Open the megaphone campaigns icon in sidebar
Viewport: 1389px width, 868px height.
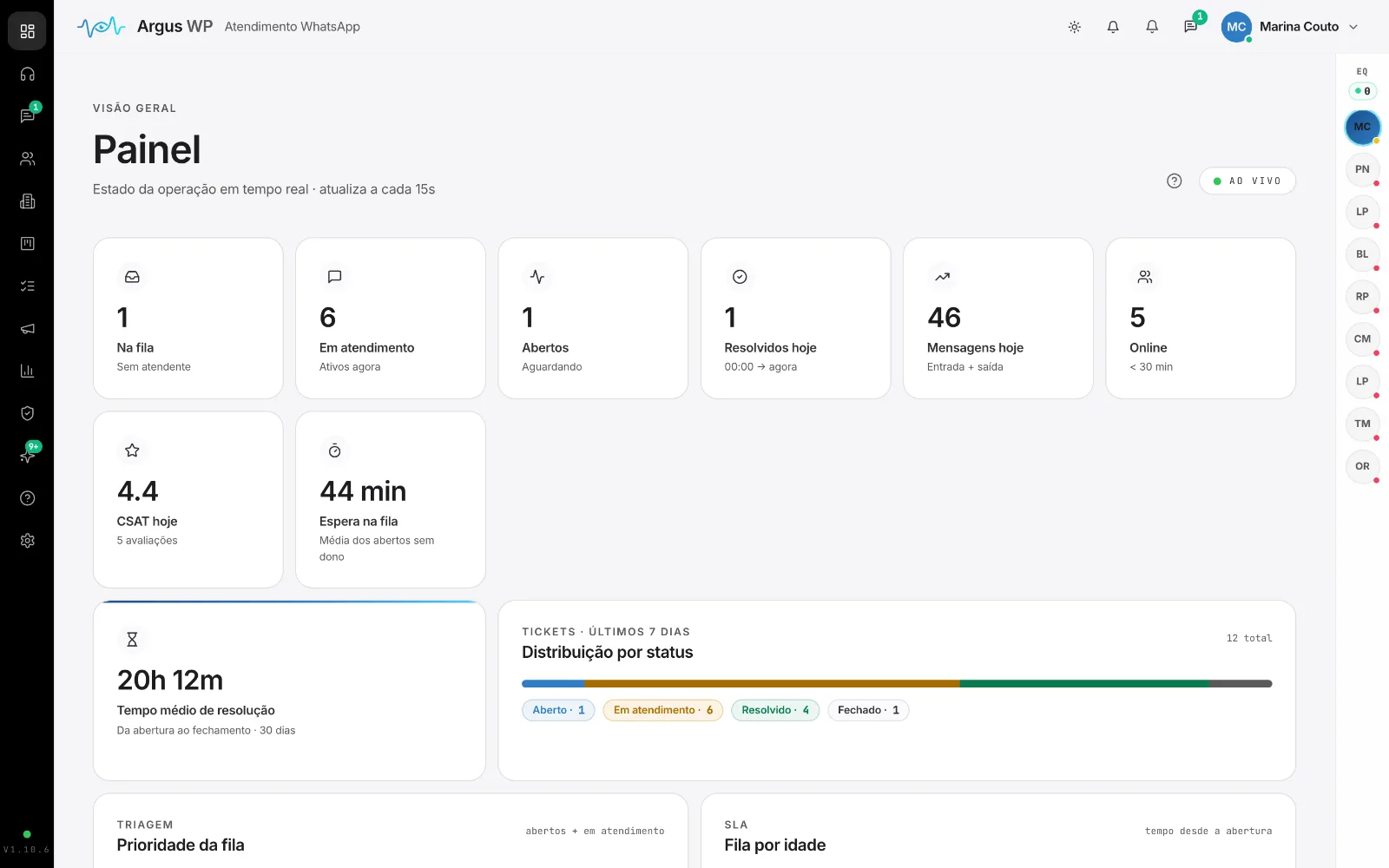tap(27, 328)
